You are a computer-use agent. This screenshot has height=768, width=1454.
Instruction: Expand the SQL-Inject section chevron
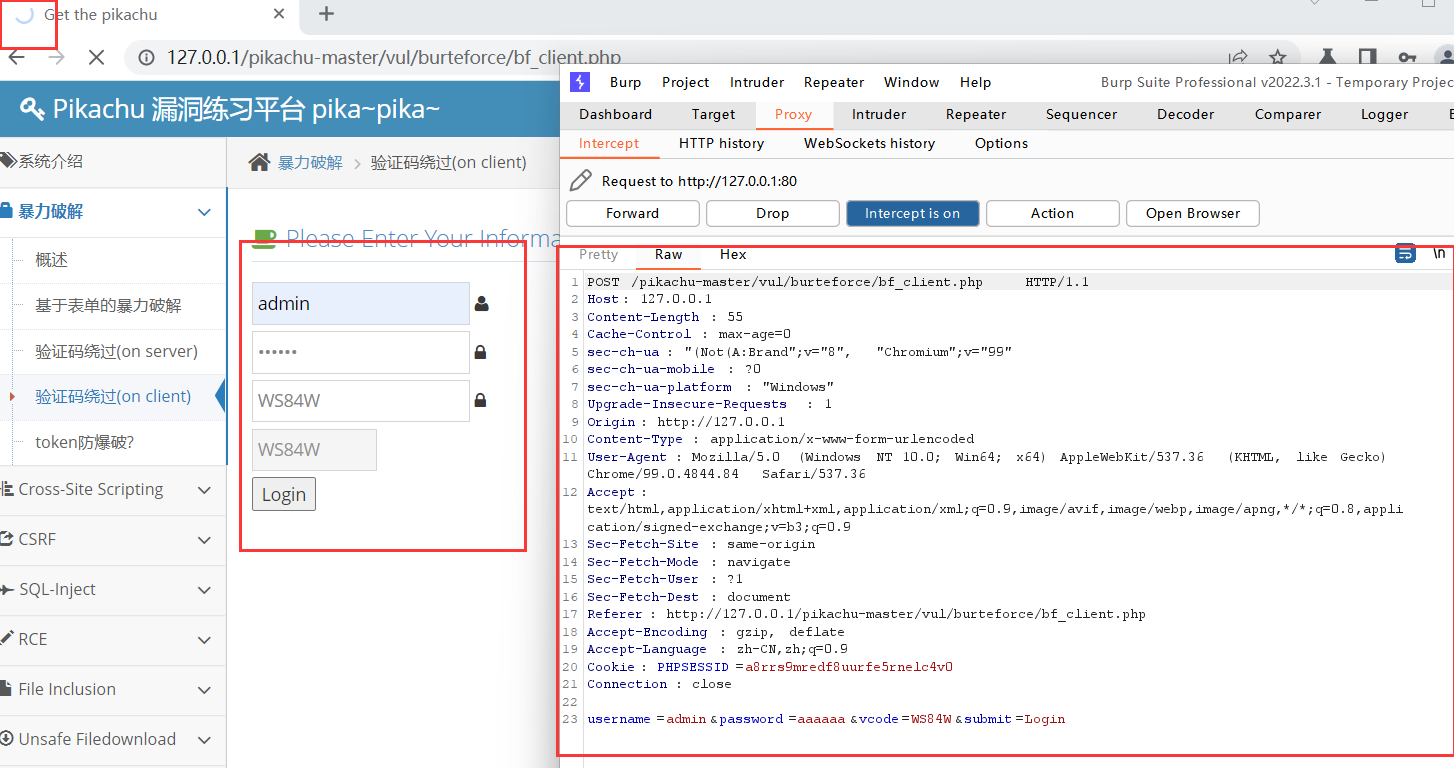[x=204, y=590]
